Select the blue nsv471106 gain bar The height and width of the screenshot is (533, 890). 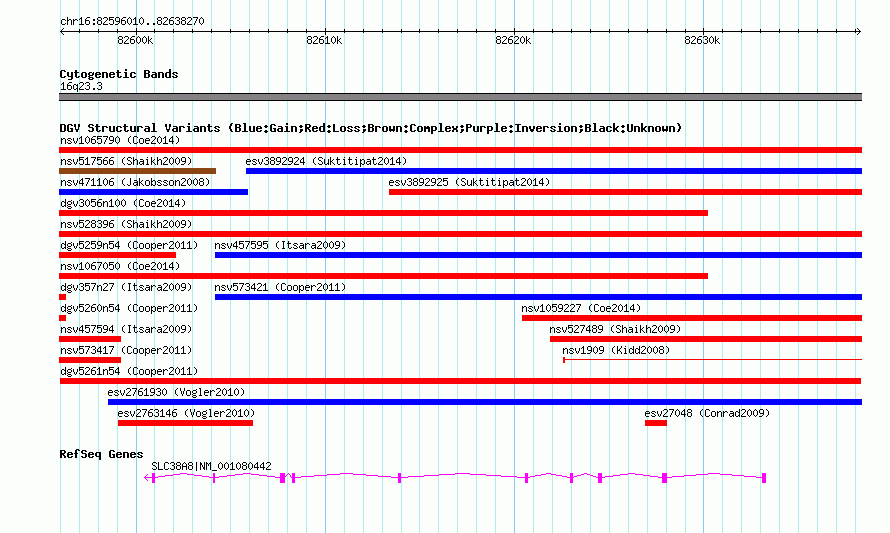pyautogui.click(x=153, y=192)
